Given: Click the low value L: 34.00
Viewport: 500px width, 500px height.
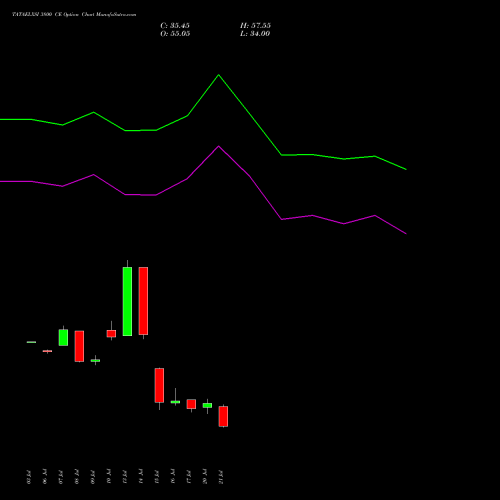Looking at the screenshot, I should click(255, 34).
